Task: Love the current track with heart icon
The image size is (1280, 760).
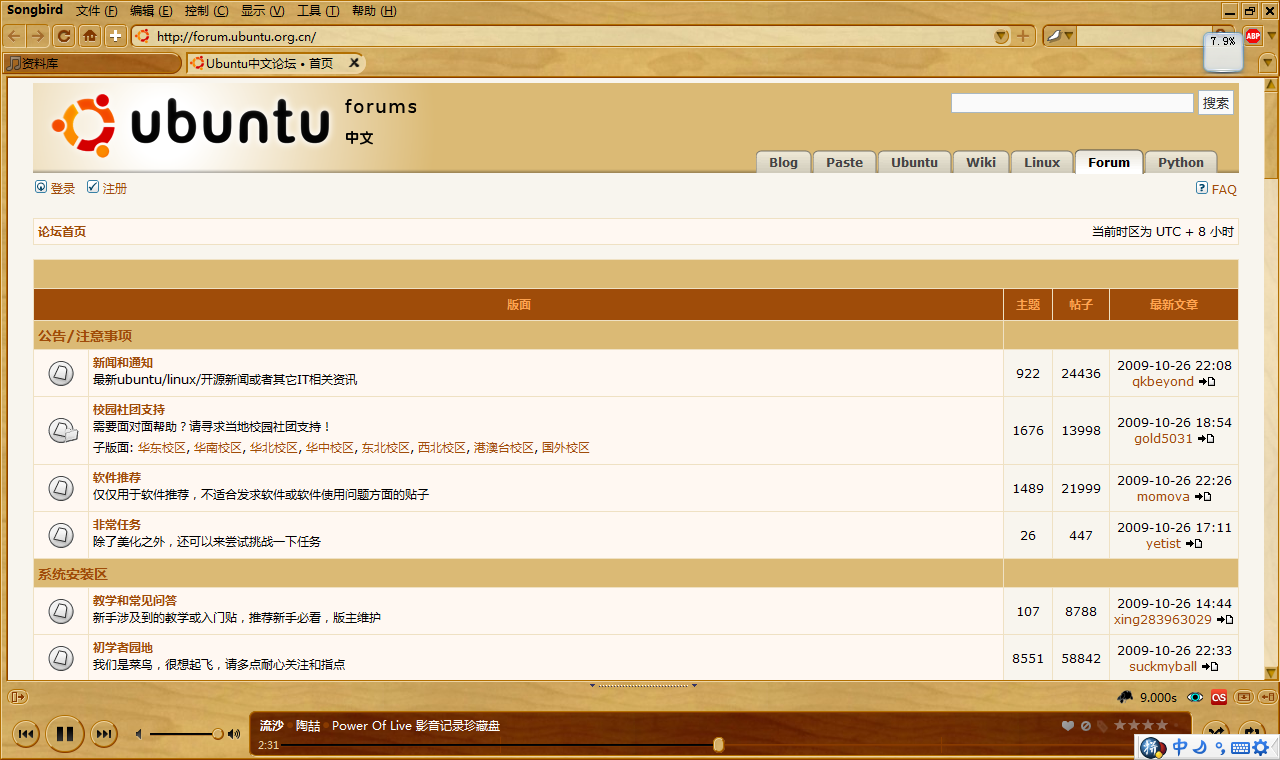Action: 1068,726
